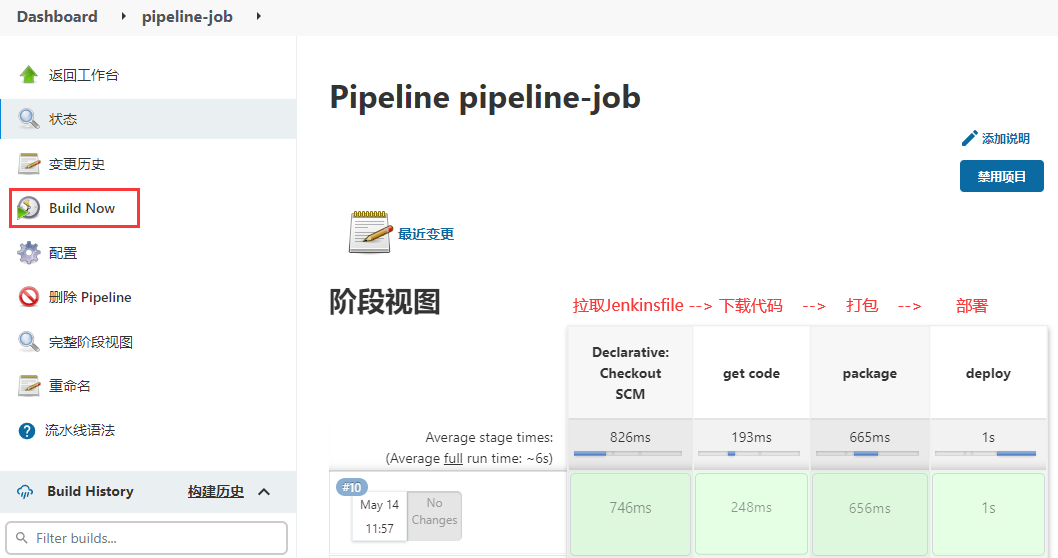
Task: Click the Build Now clock icon
Action: point(28,208)
